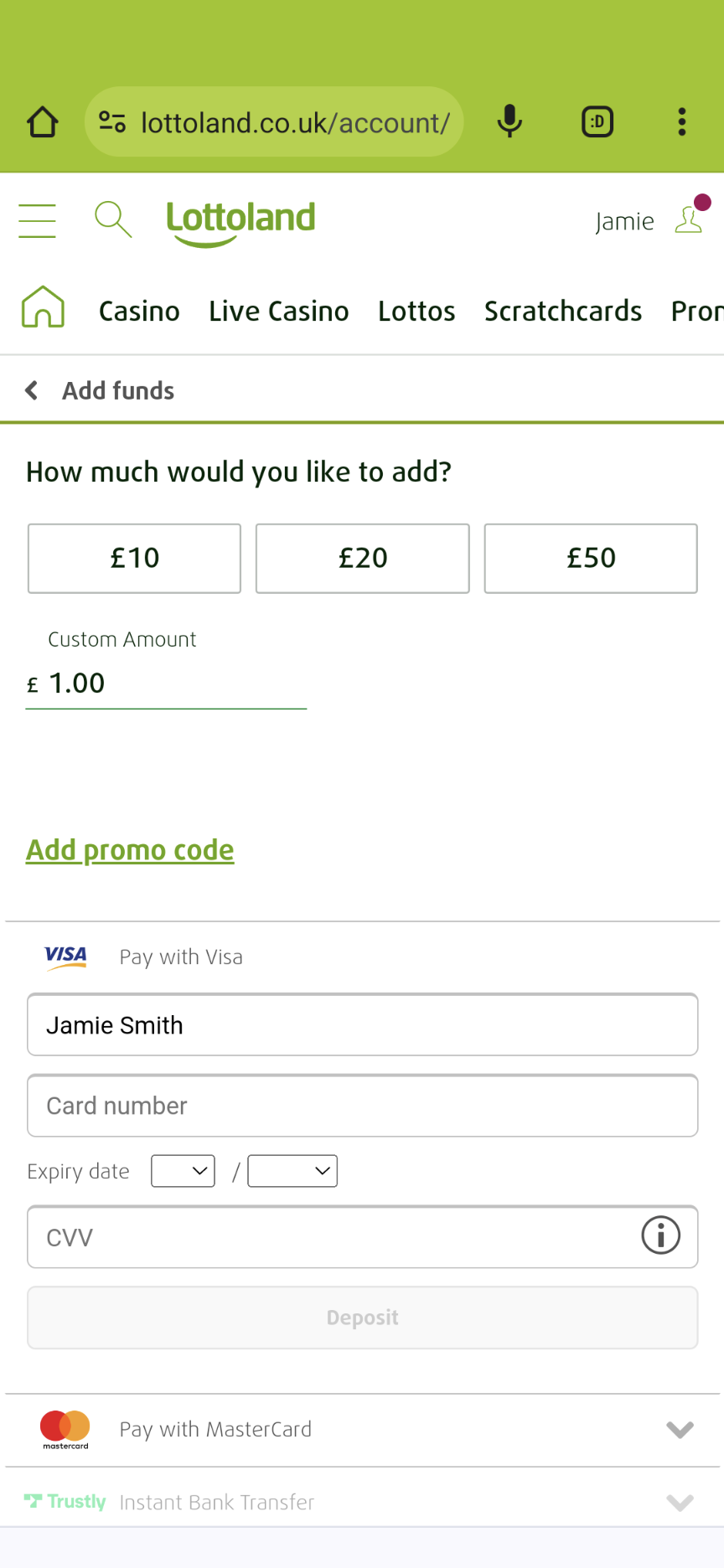Screen dimensions: 724x1568
Task: Click the Add promo code link
Action: 130,850
